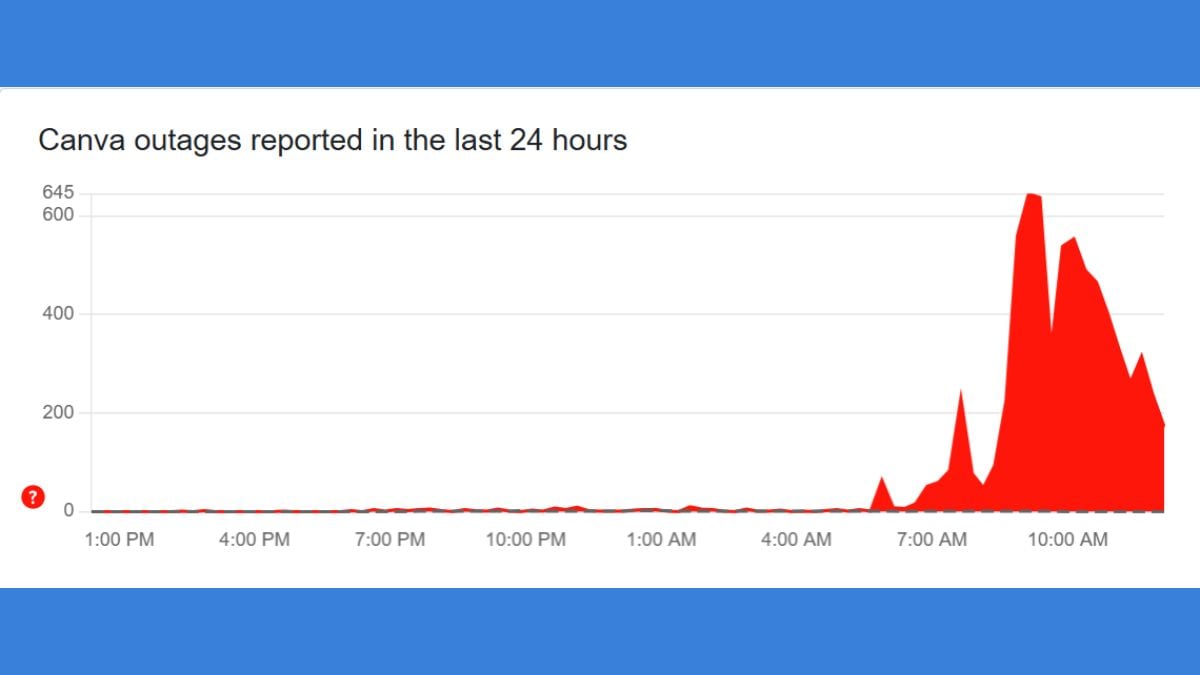Click the 400 y-axis label
The width and height of the screenshot is (1200, 675).
pos(58,314)
